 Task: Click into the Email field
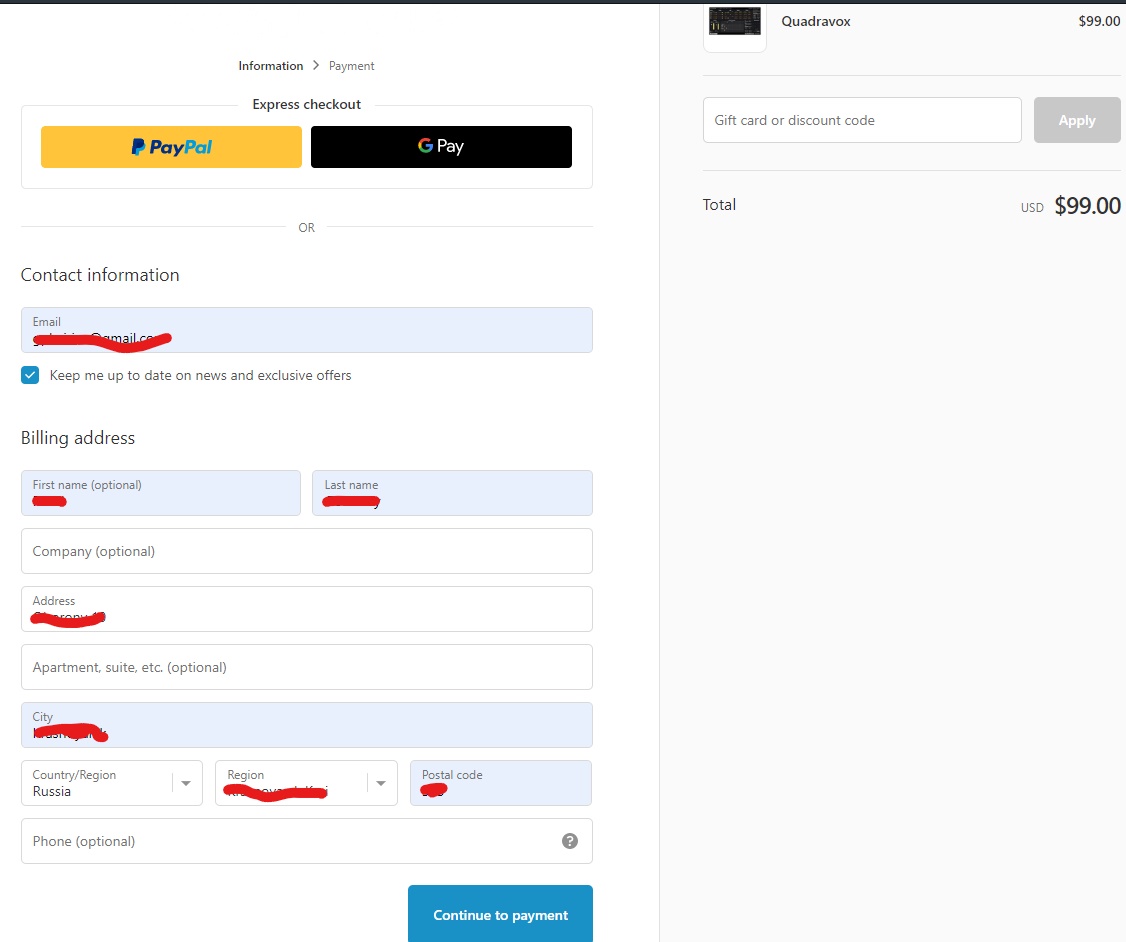(307, 330)
